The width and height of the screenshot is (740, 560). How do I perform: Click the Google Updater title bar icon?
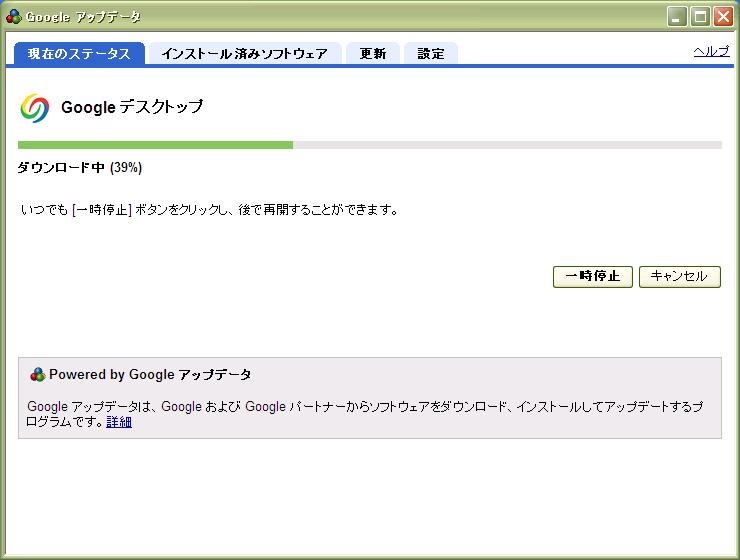pyautogui.click(x=14, y=17)
